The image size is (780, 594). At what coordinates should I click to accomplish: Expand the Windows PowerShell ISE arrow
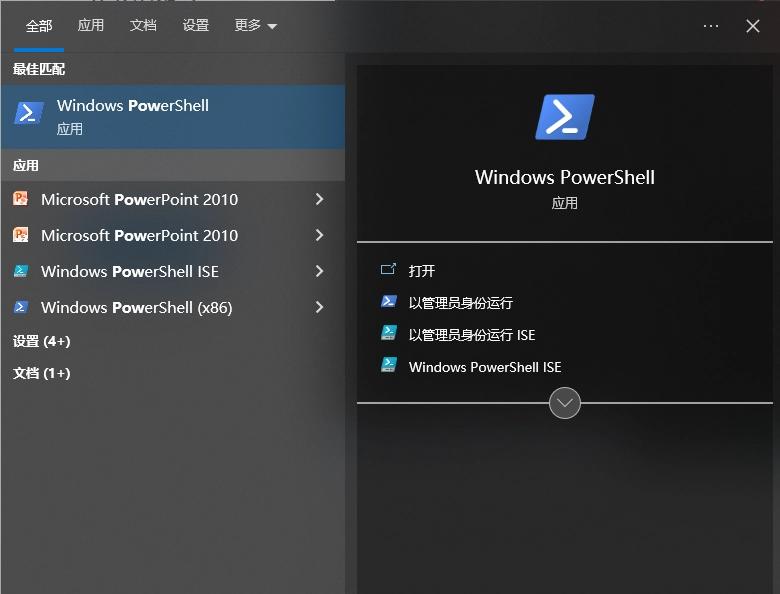(x=319, y=271)
